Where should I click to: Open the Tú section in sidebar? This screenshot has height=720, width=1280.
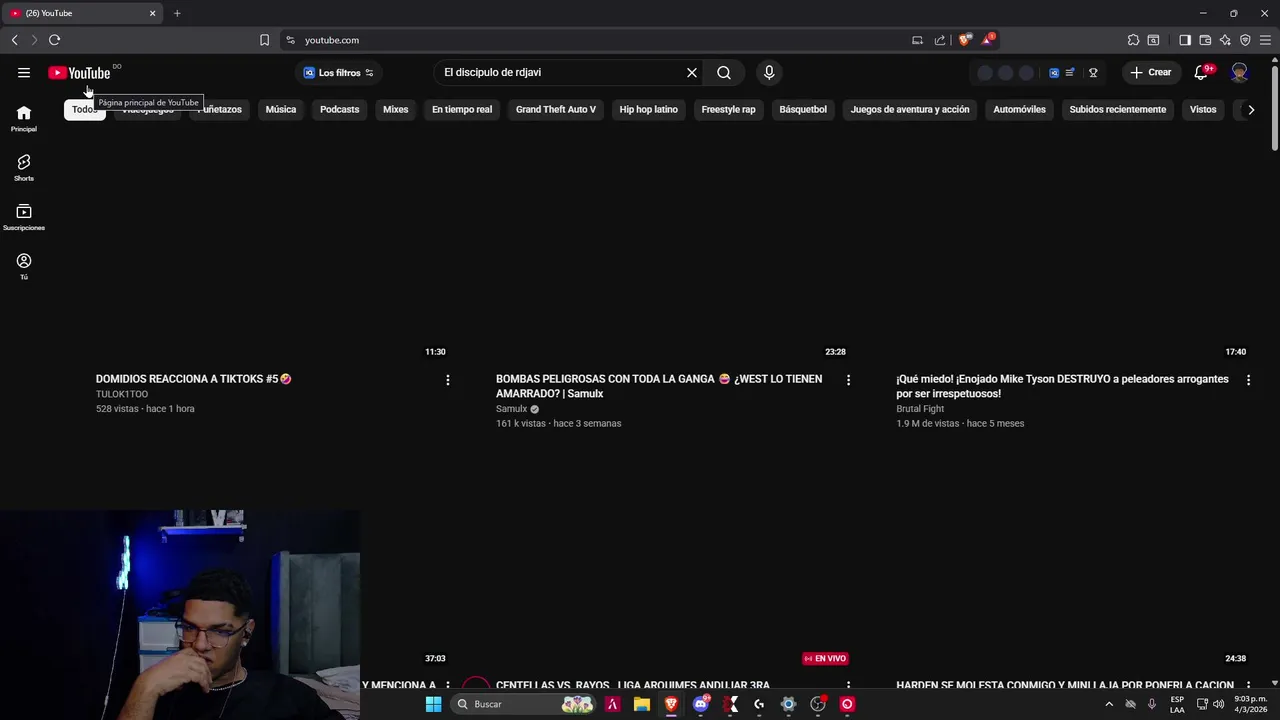pos(24,266)
